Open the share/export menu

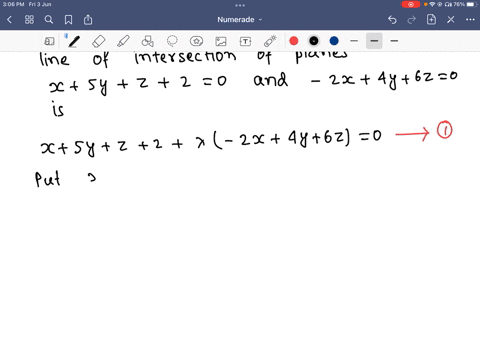click(88, 19)
